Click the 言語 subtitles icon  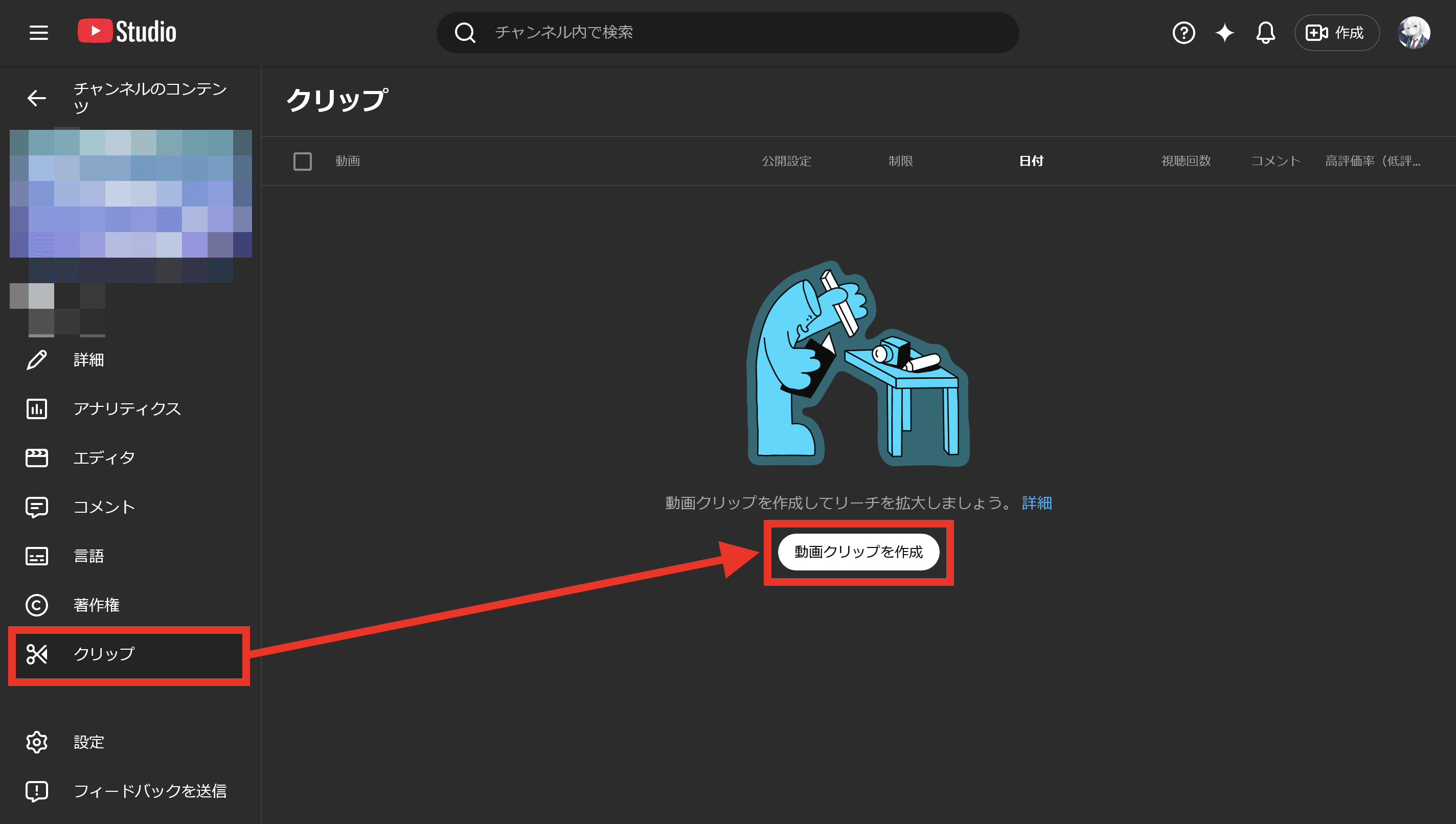click(37, 556)
